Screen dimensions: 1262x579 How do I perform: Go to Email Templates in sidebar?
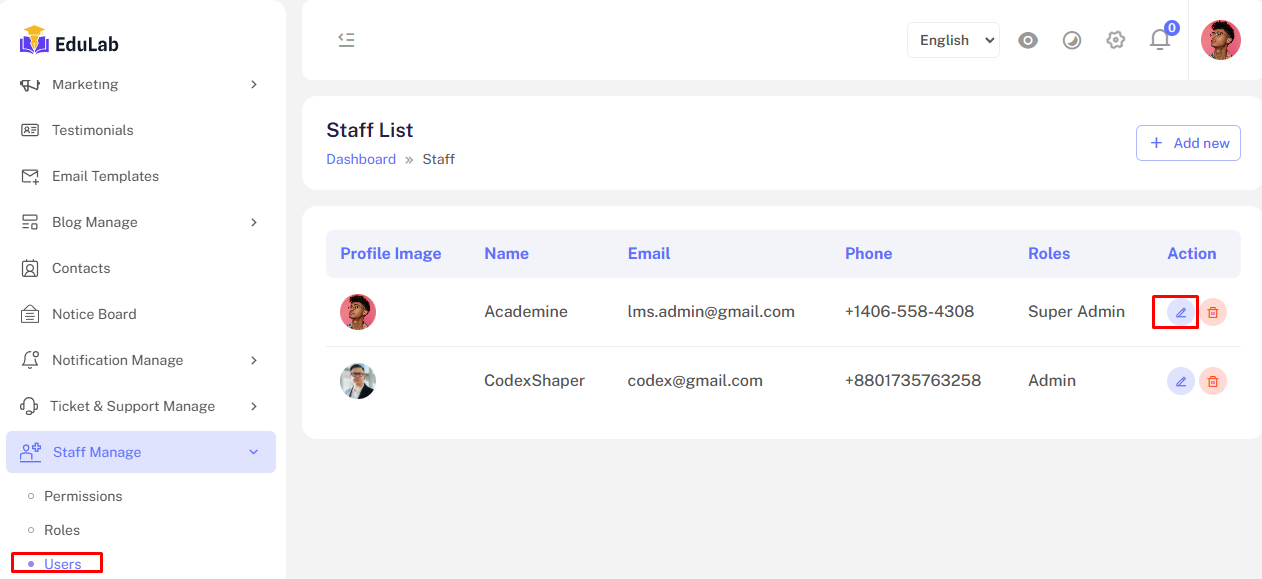[x=105, y=176]
